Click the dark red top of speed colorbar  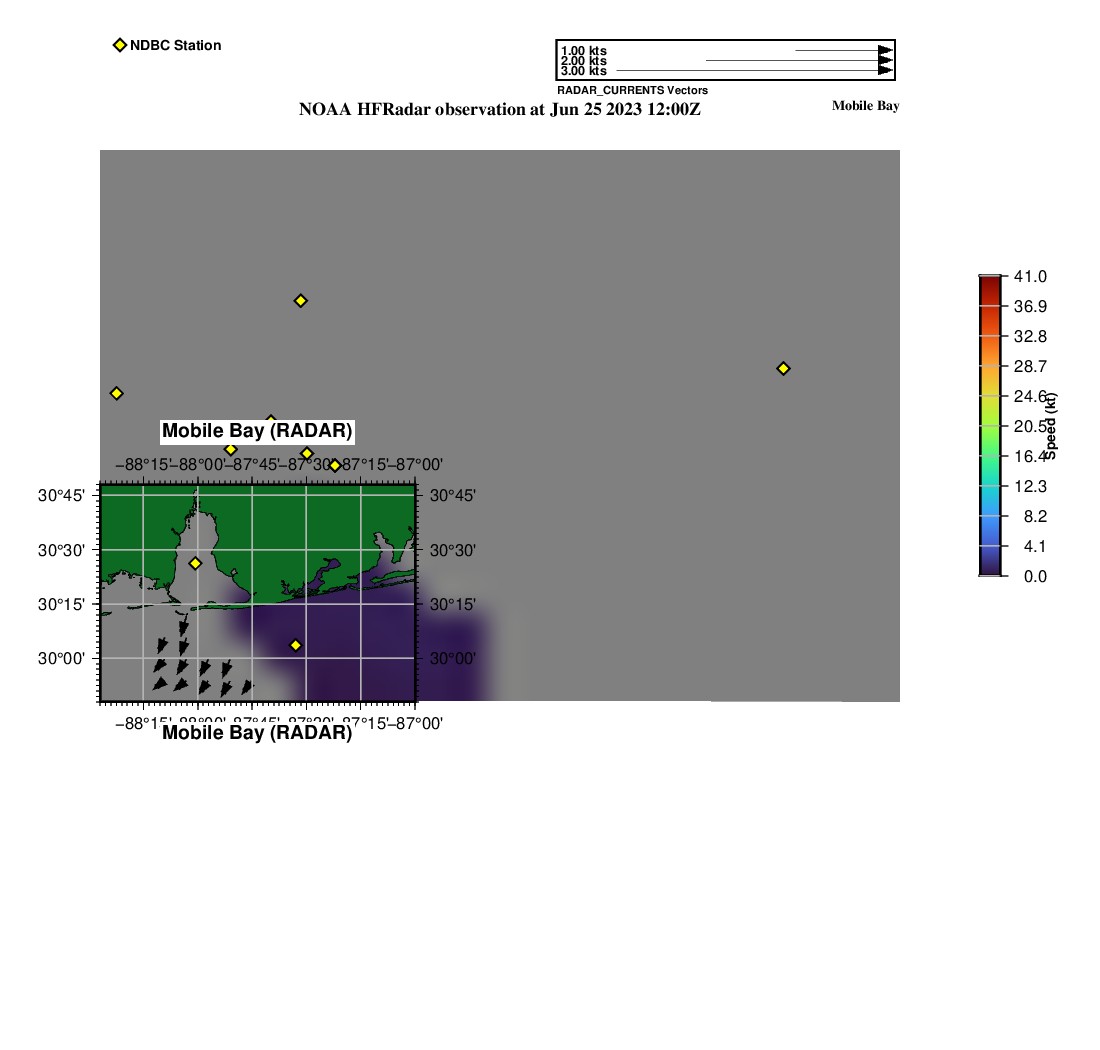(990, 282)
